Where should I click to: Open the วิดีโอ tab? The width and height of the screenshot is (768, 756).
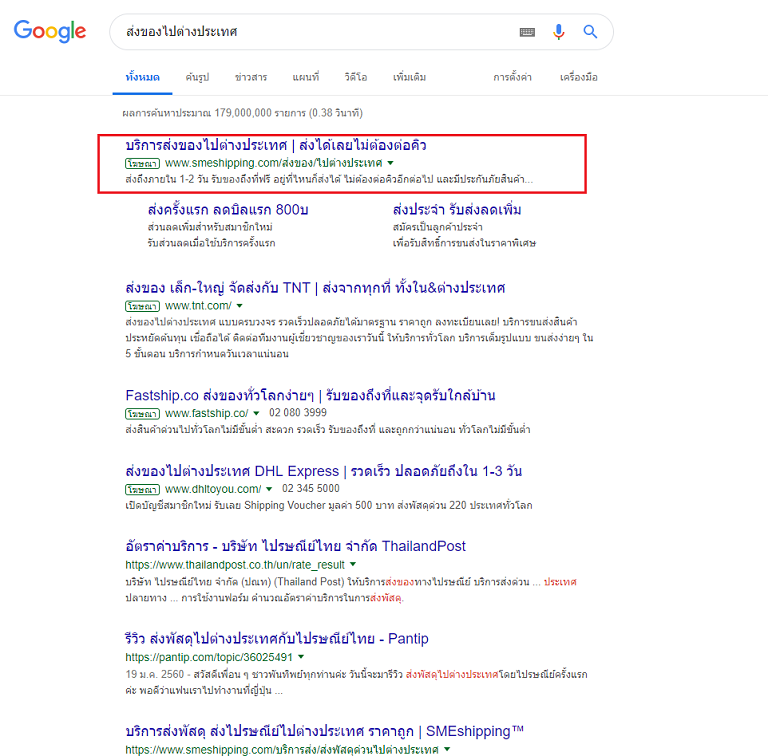pyautogui.click(x=356, y=77)
